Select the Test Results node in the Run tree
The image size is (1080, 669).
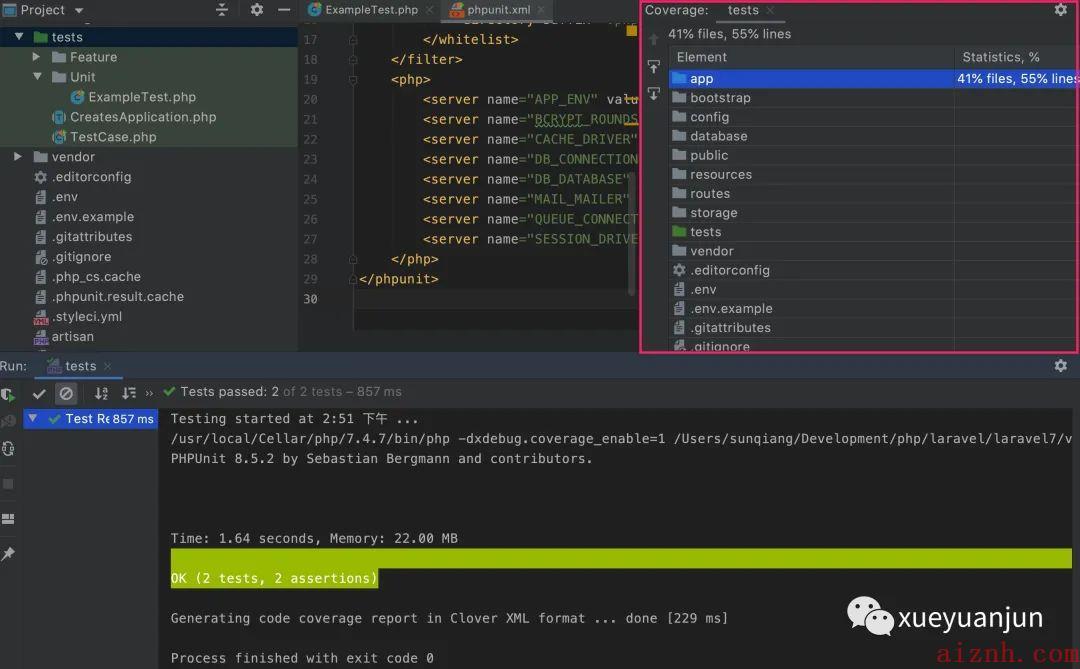(91, 419)
